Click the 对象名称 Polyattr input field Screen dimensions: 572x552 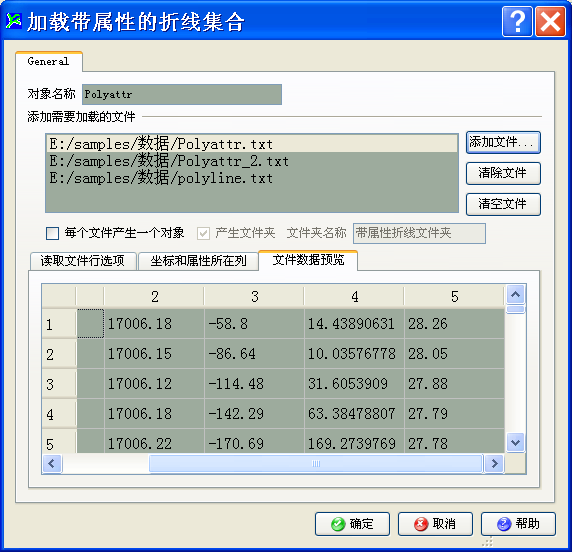(182, 94)
